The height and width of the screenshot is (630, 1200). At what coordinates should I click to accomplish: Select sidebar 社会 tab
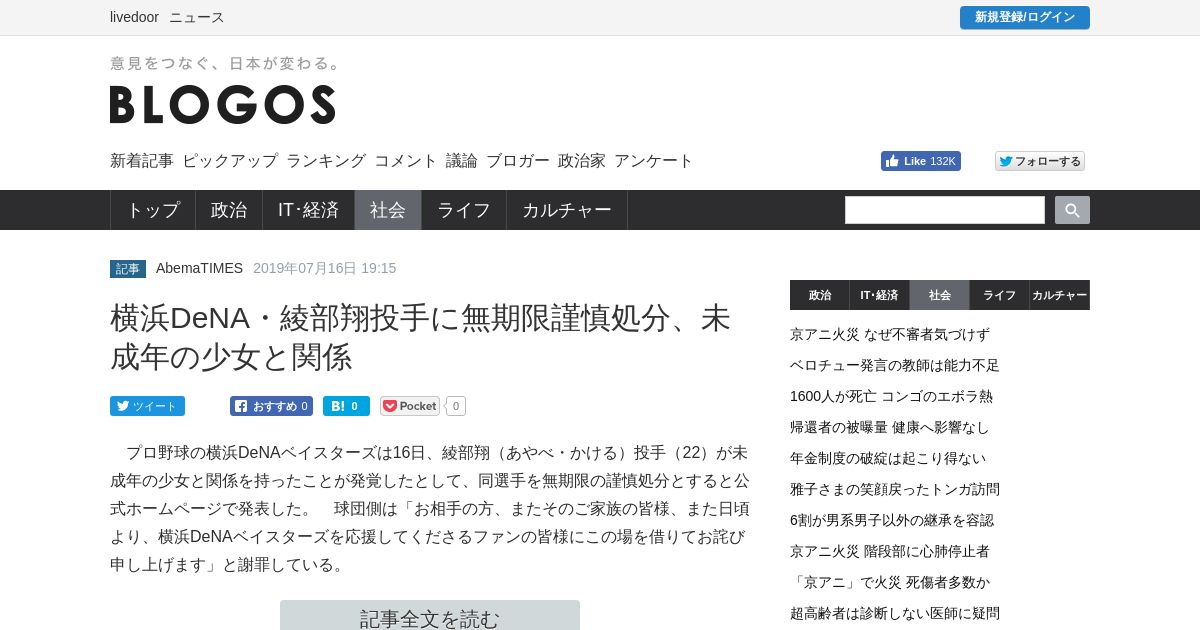940,295
